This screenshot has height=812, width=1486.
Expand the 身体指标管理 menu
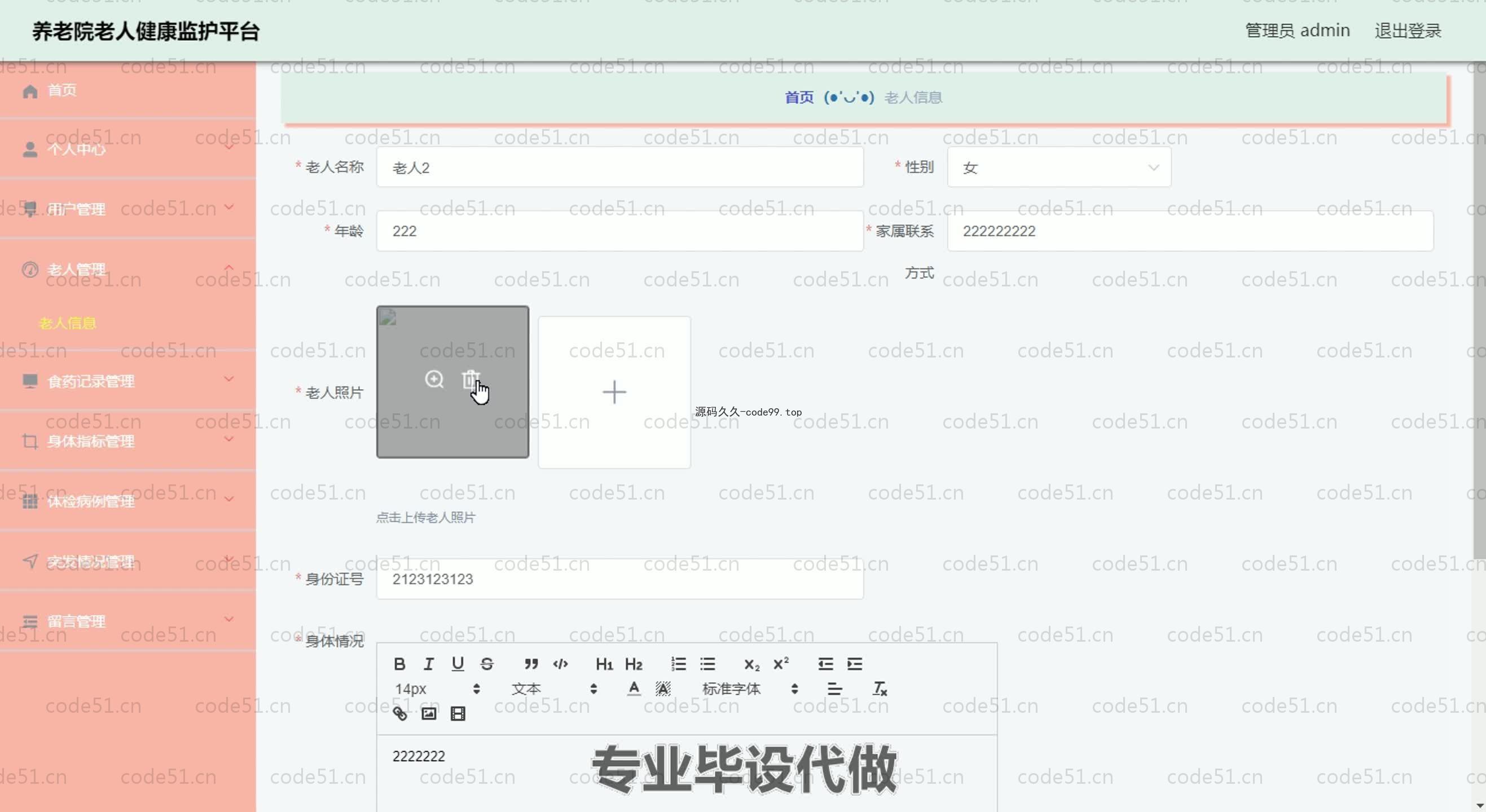[229, 439]
